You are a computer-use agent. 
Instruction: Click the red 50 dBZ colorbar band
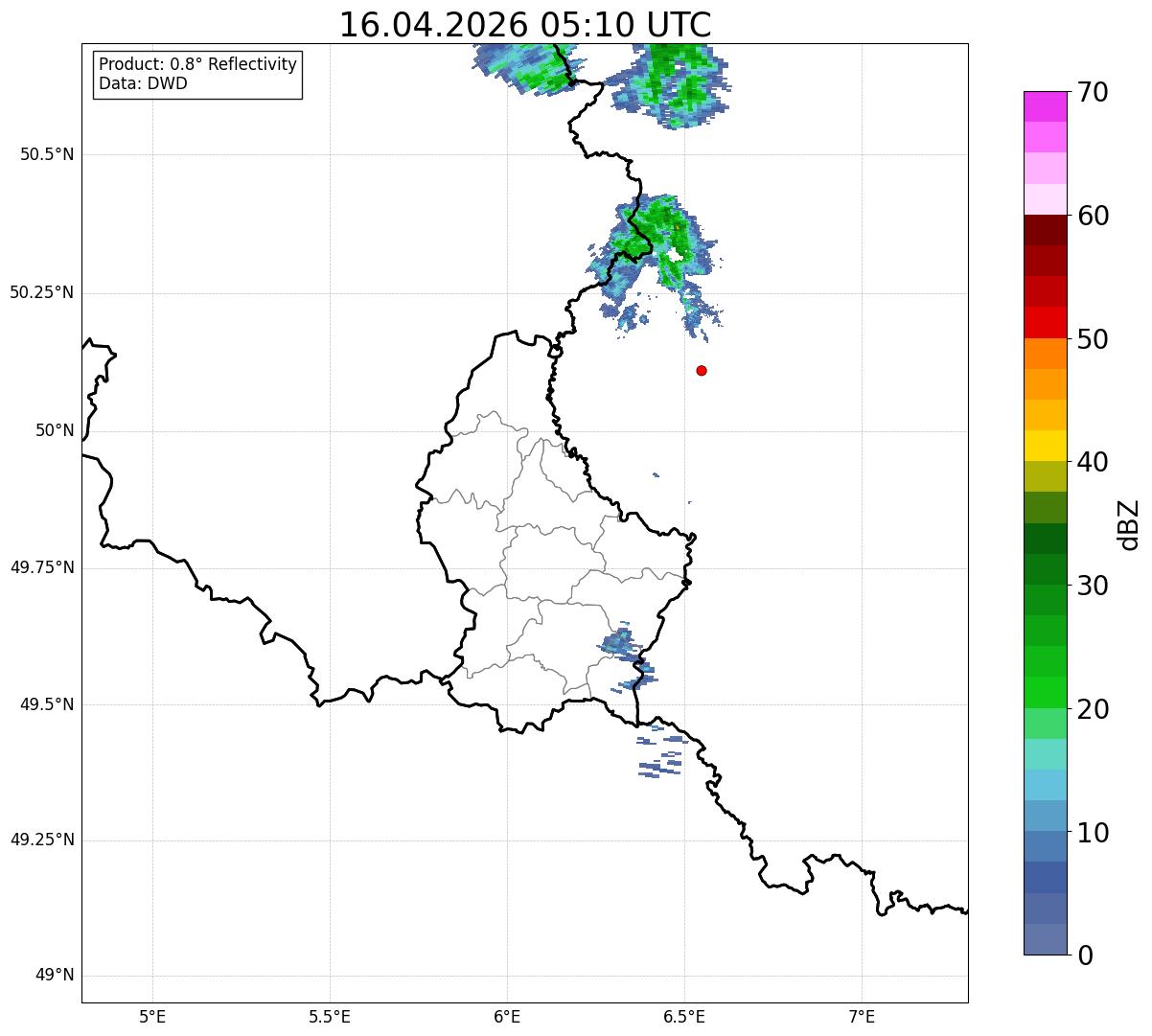point(1039,322)
